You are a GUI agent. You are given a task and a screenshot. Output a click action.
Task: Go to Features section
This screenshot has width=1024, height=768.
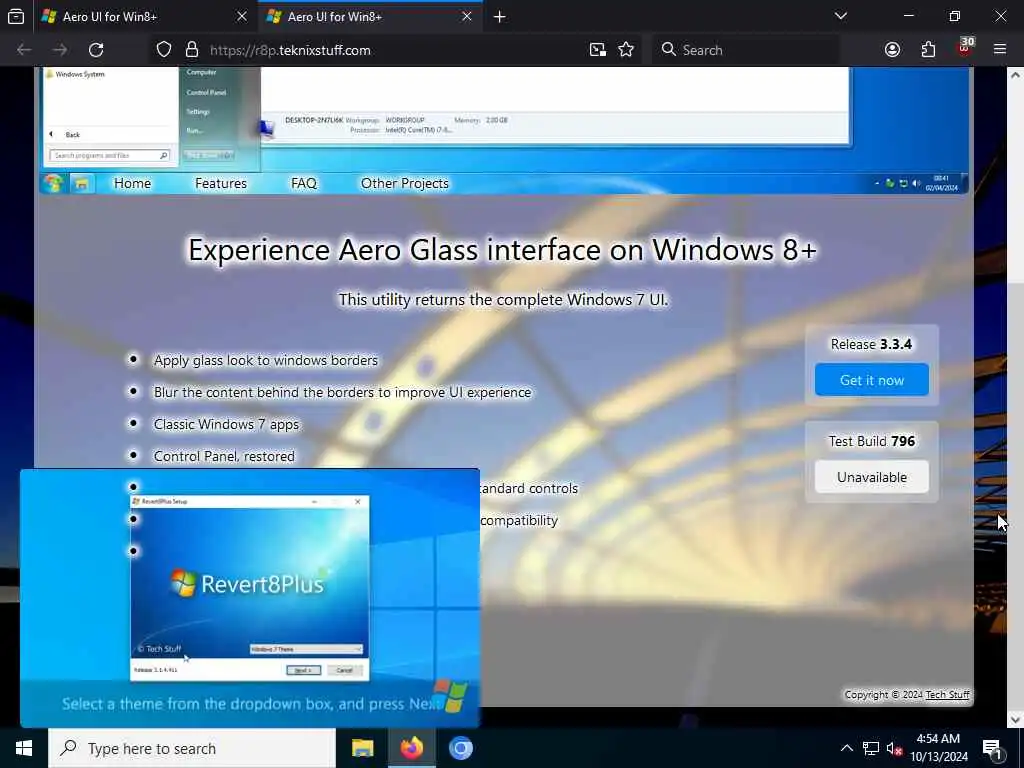tap(221, 184)
